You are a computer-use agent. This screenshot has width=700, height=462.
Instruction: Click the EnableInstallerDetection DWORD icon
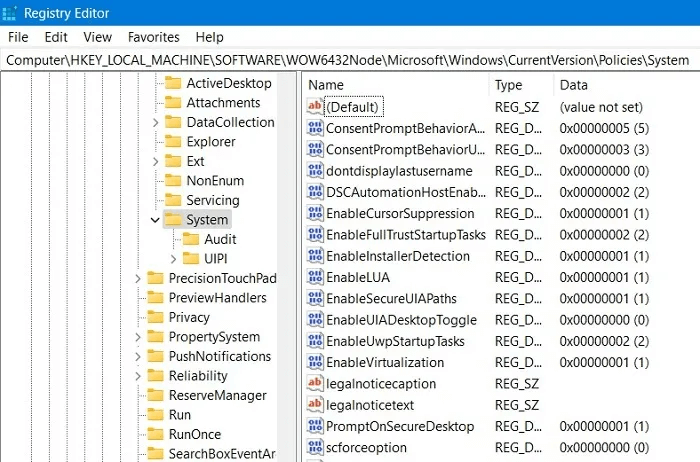[x=315, y=256]
